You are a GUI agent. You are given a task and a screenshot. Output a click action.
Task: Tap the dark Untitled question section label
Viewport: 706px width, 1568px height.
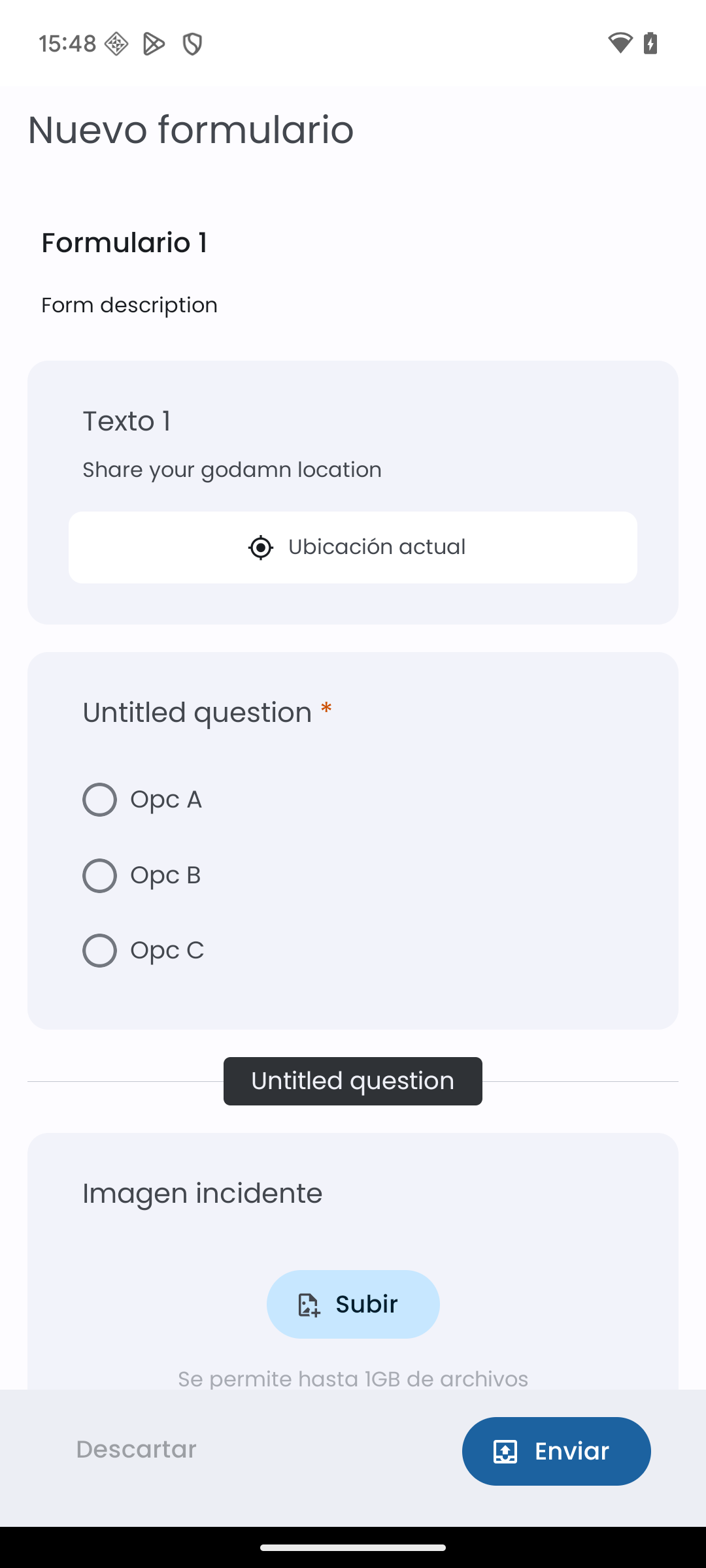coord(353,1081)
